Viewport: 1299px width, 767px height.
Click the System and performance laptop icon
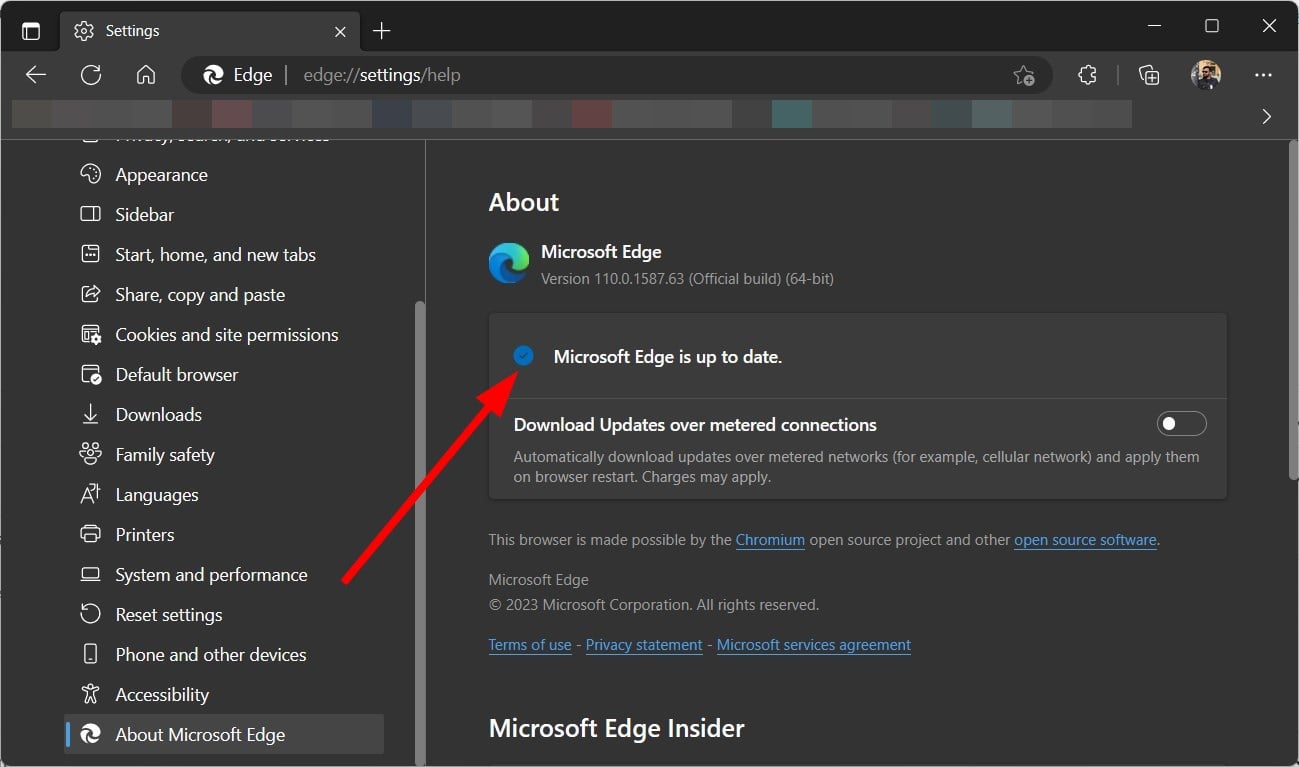coord(90,574)
